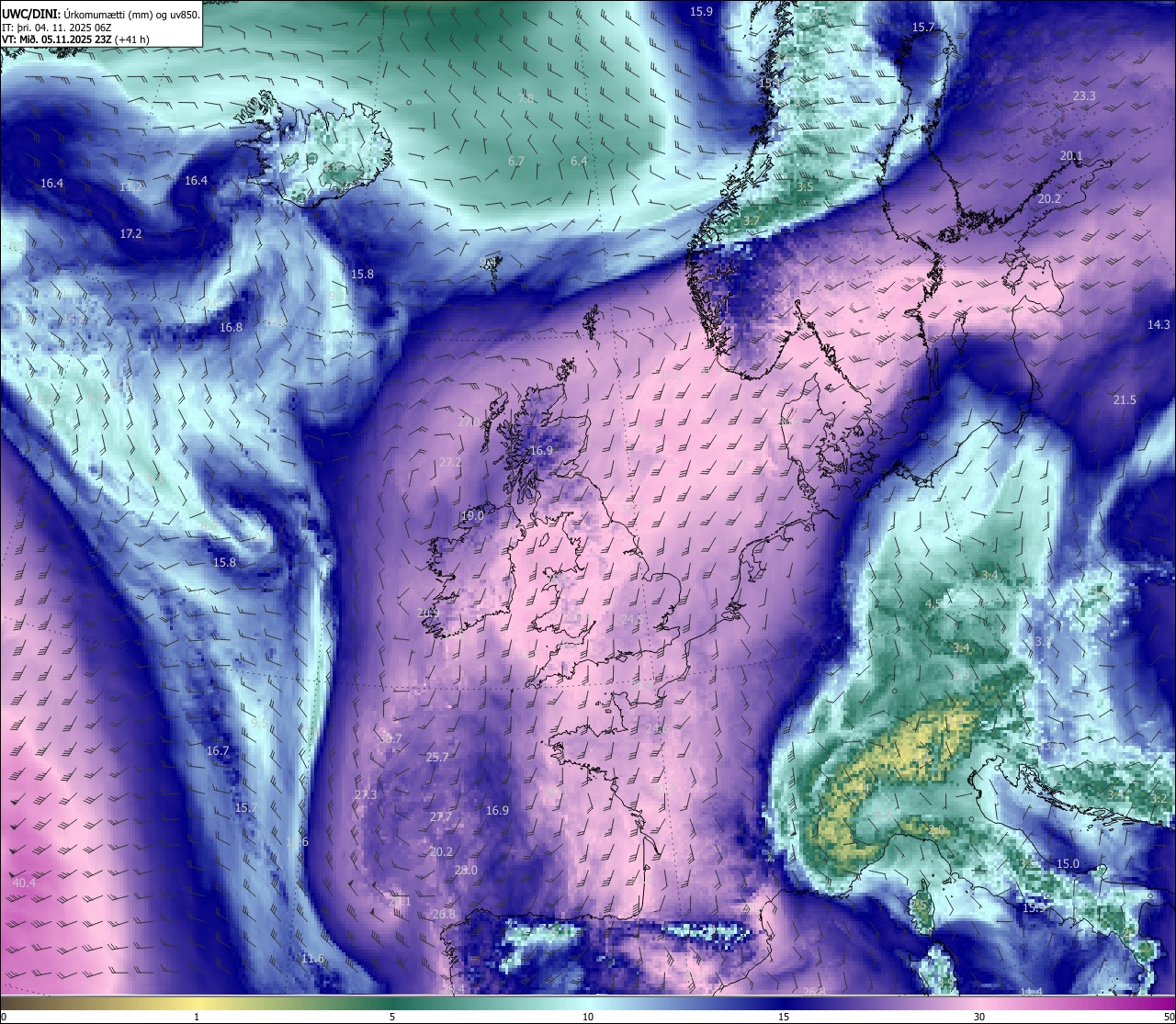The width and height of the screenshot is (1176, 1024).
Task: Click the 3.5 value over Norway
Action: tap(805, 186)
